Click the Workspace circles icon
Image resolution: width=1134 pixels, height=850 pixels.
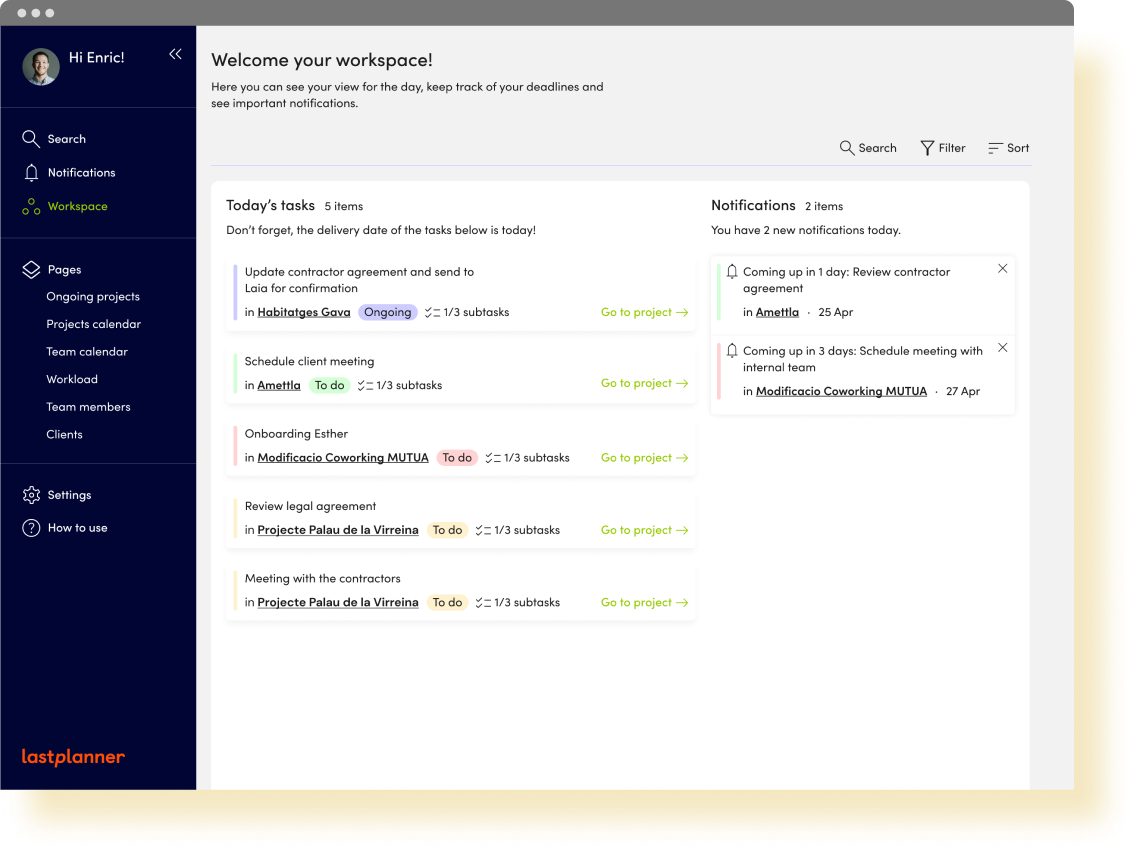[x=31, y=207]
